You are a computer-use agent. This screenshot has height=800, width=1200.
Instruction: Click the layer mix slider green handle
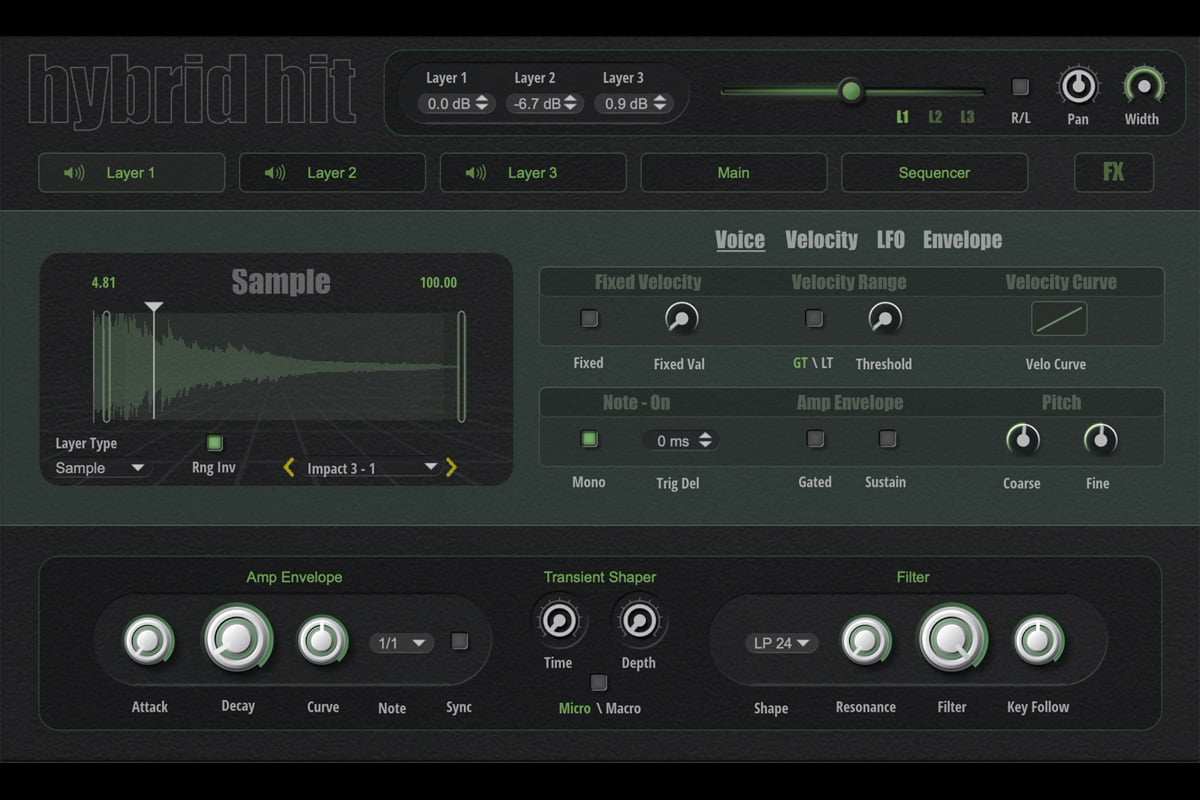point(851,92)
